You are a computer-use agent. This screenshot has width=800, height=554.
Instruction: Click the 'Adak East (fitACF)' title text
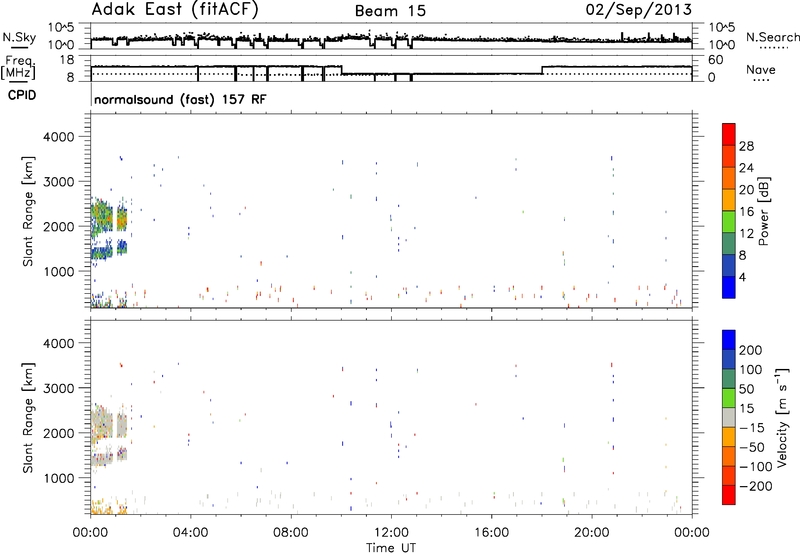[175, 10]
